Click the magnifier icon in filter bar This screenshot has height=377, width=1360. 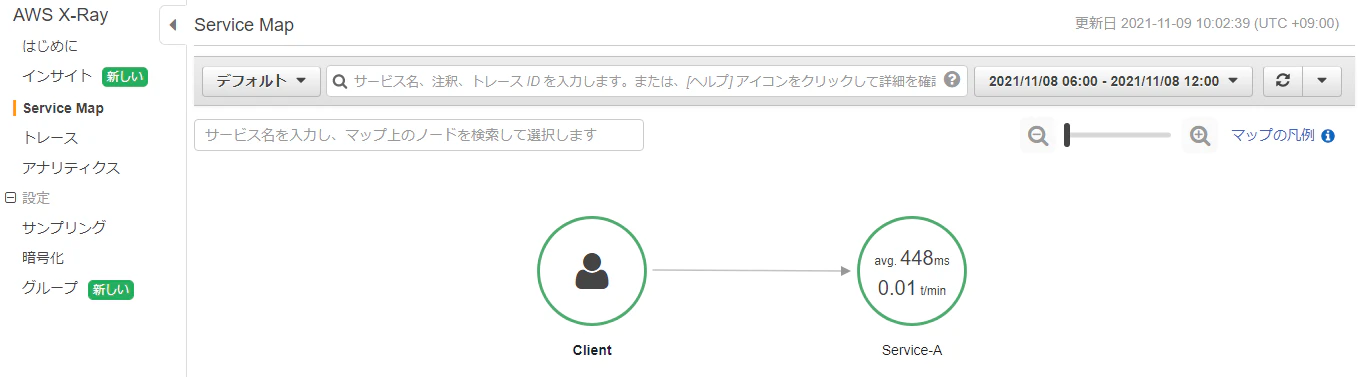[340, 81]
